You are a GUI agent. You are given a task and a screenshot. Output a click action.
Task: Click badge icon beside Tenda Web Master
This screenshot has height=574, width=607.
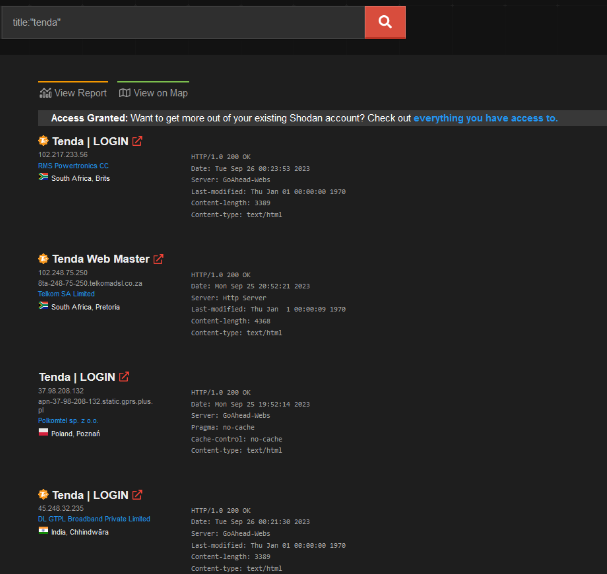[43, 259]
